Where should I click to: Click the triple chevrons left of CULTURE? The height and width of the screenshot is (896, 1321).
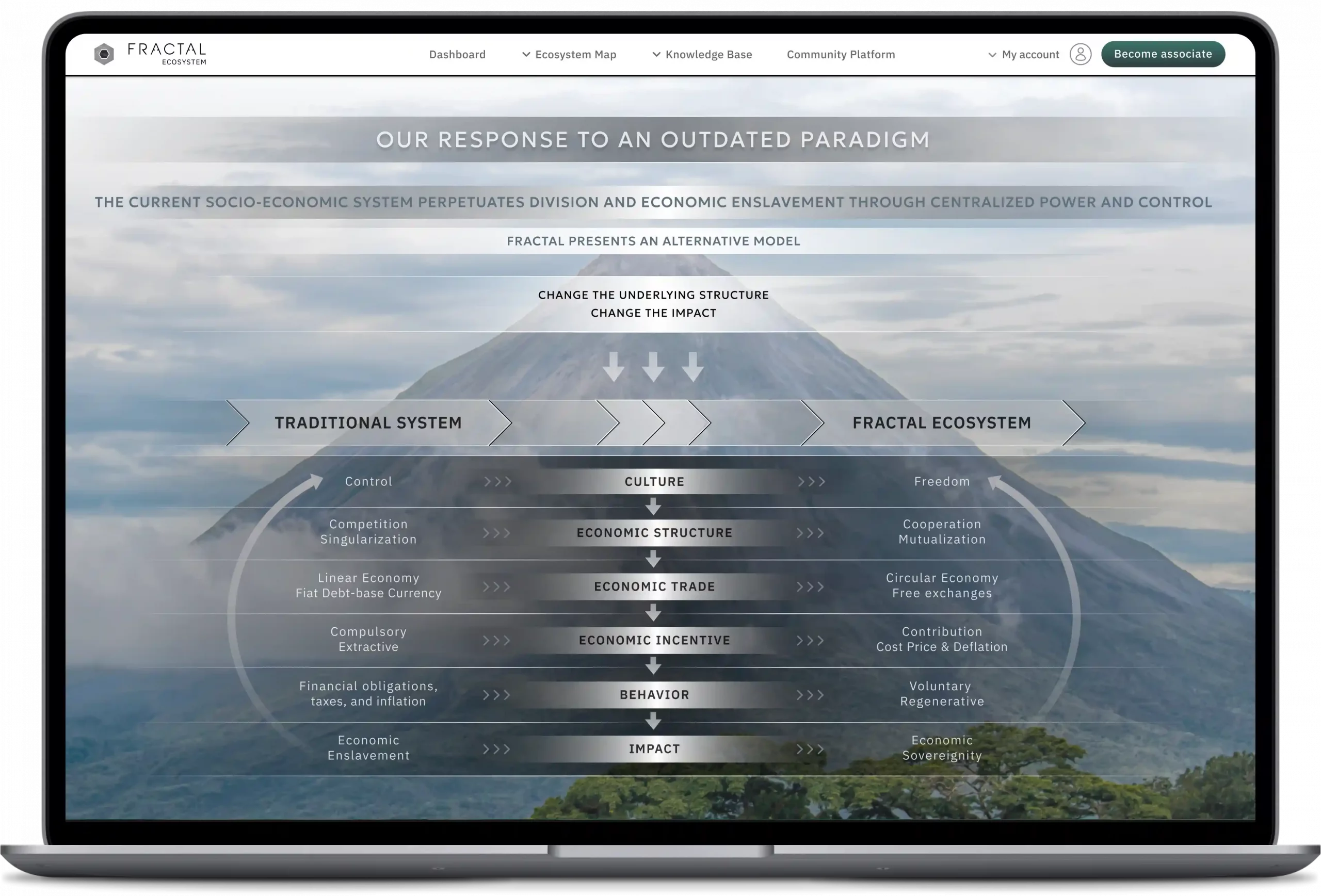497,482
